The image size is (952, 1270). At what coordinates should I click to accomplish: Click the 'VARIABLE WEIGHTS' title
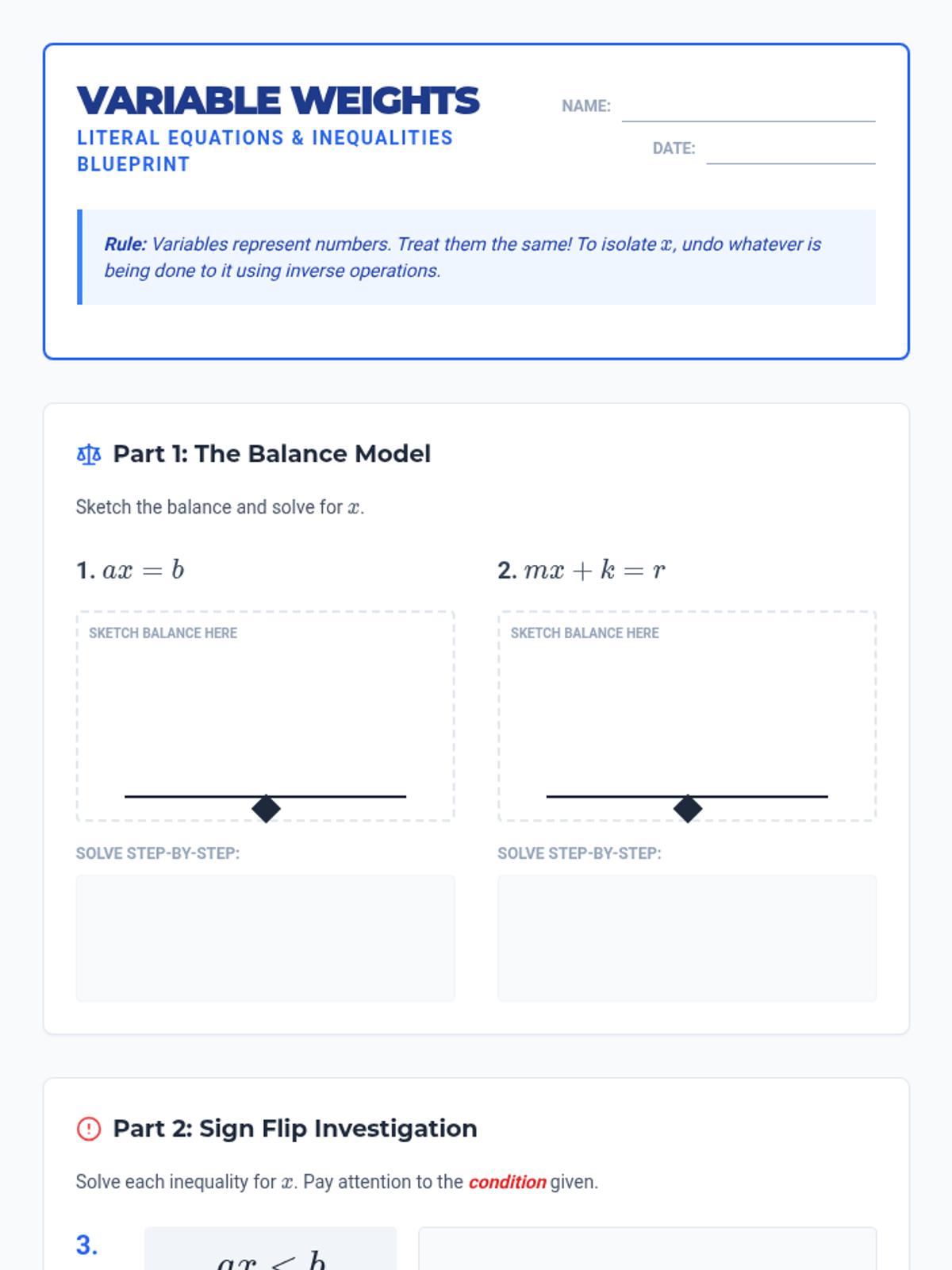pos(278,101)
